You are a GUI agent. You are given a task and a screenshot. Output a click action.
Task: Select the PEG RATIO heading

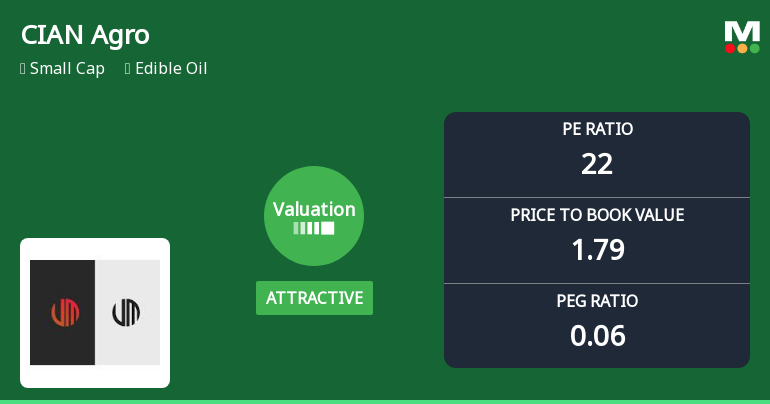[597, 301]
